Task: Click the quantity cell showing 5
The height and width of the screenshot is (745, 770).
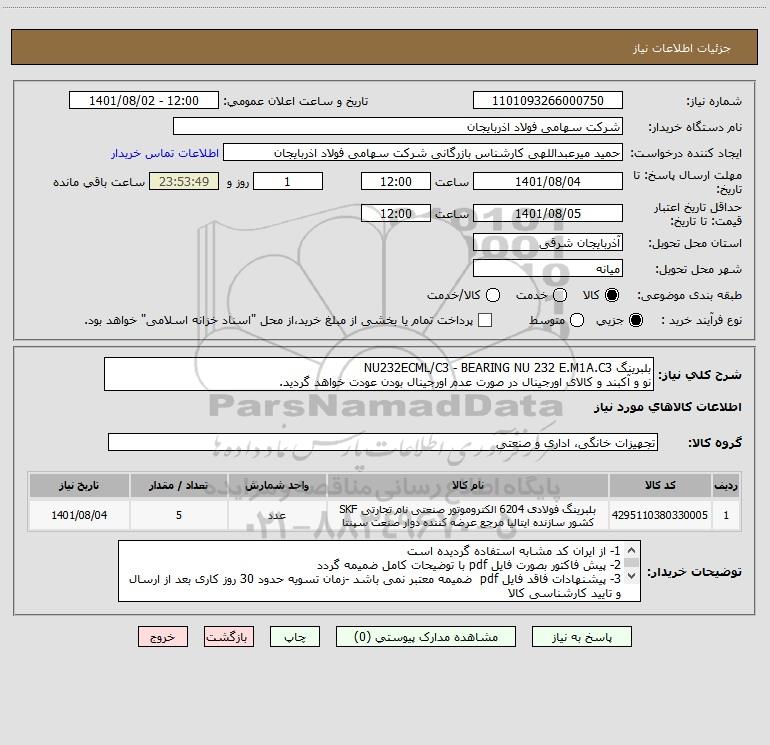Action: pos(179,515)
